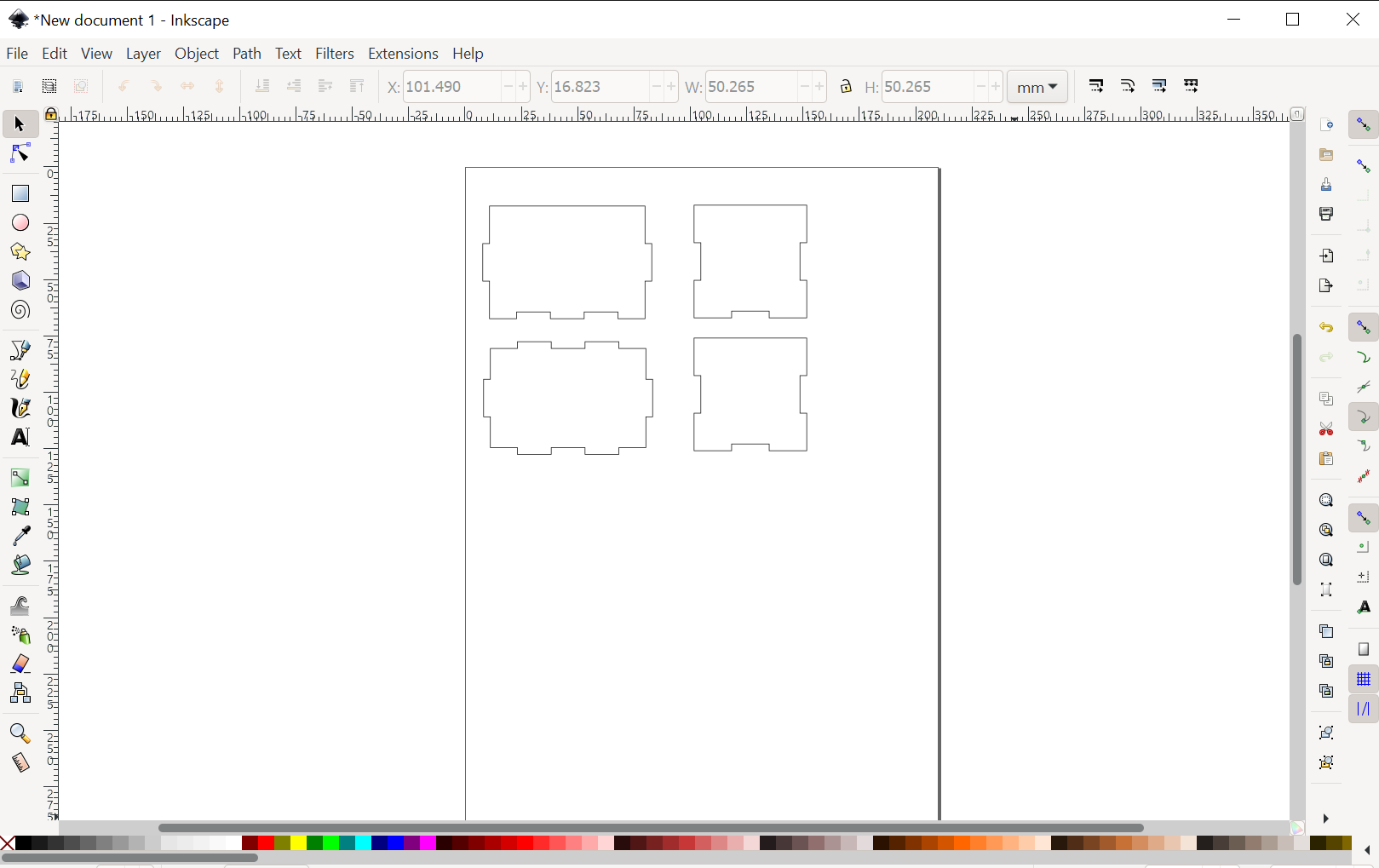Viewport: 1379px width, 868px height.
Task: Expand the hidden snap toolbar options arrow
Action: point(1325,819)
